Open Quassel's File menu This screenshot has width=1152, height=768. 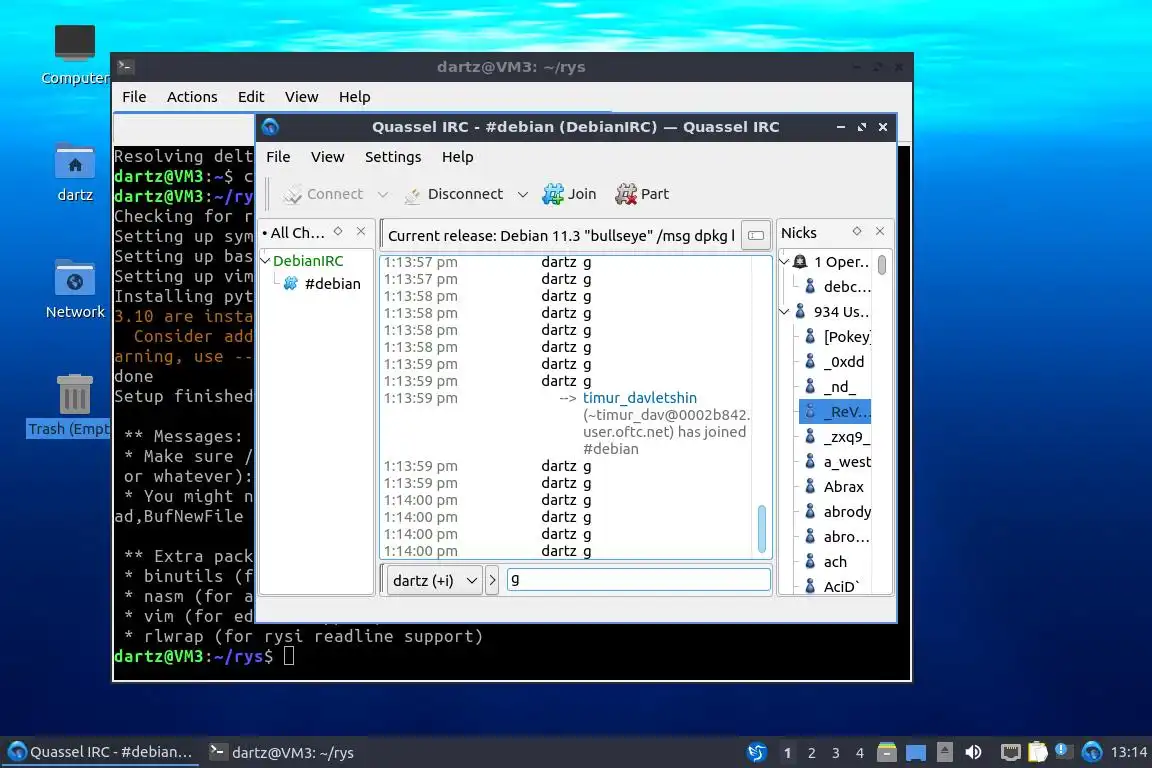click(278, 157)
